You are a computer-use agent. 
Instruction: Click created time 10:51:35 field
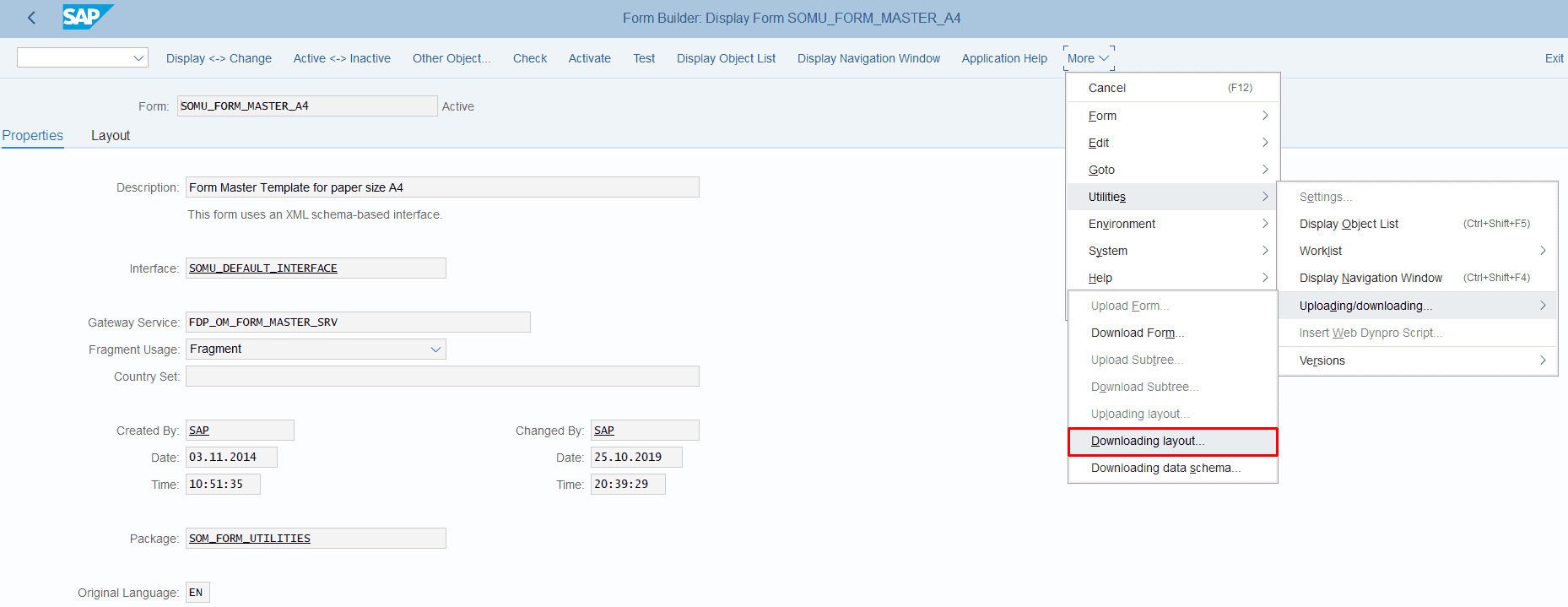click(223, 485)
